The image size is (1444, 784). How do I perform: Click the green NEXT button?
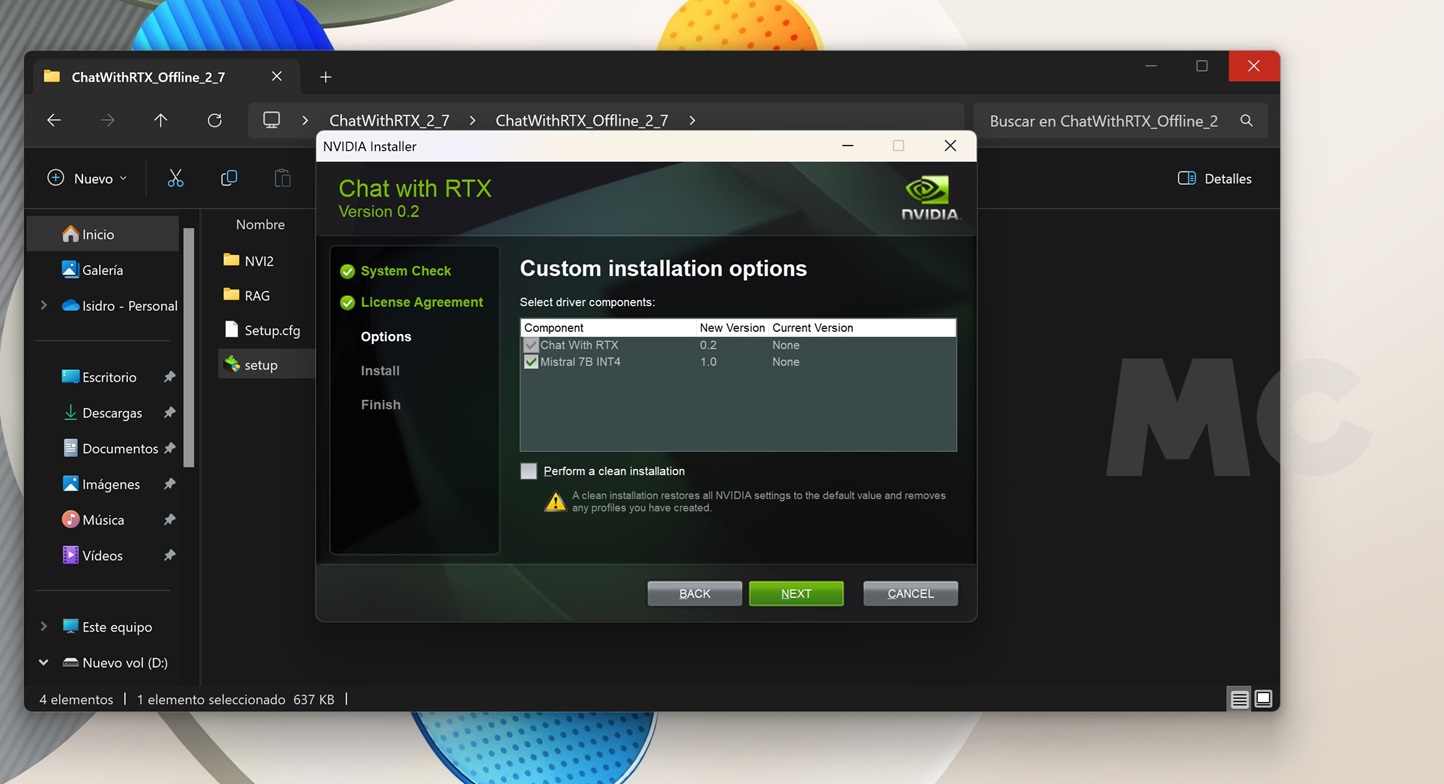coord(796,593)
